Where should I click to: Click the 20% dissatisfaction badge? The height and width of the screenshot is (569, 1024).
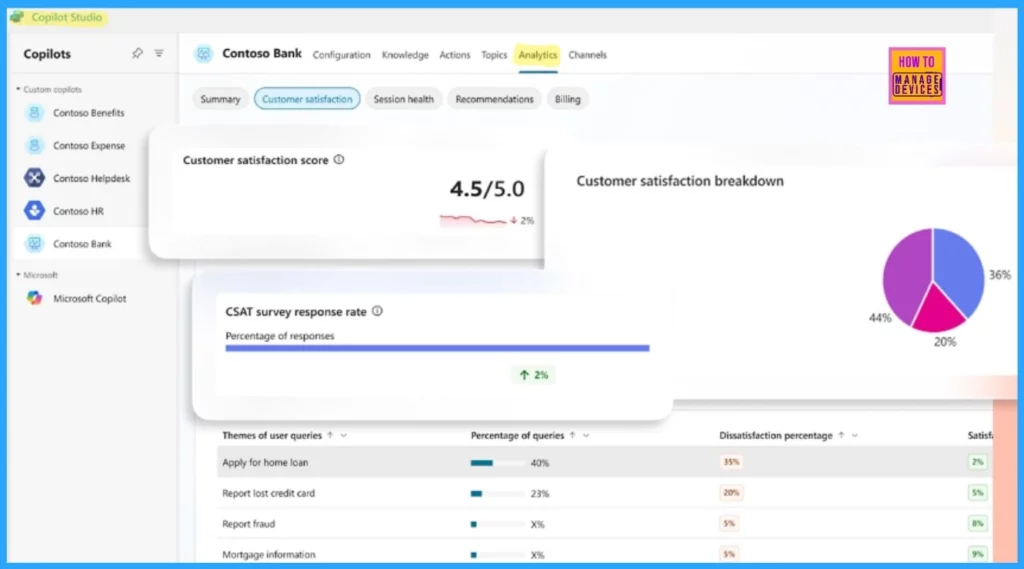(731, 493)
